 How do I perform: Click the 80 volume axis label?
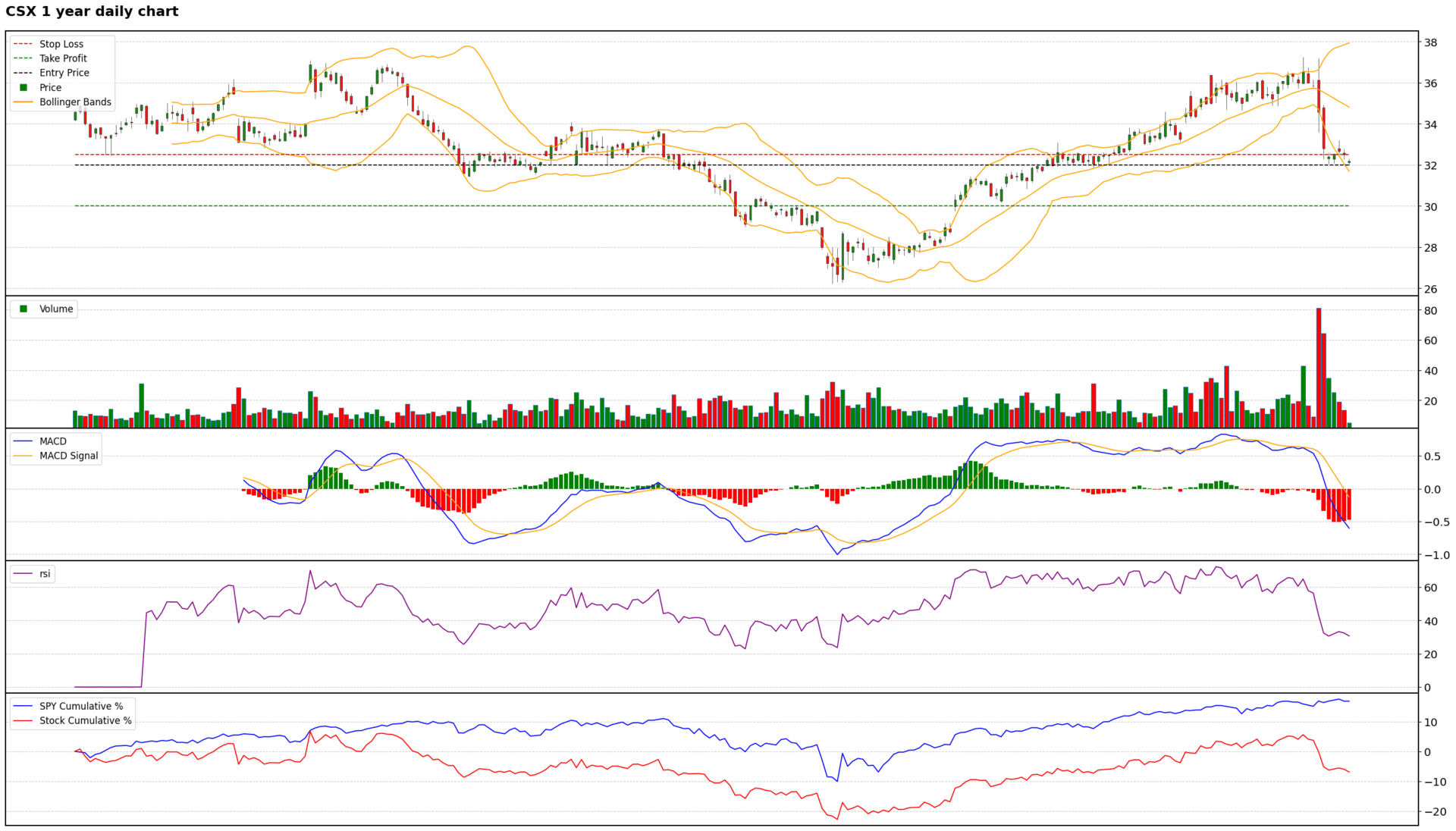click(1430, 311)
